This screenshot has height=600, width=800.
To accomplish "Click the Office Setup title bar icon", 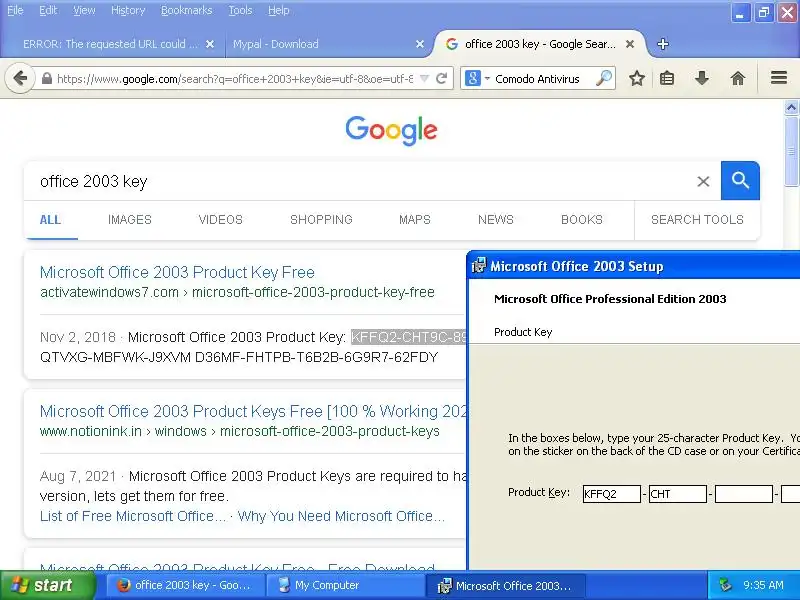I will point(478,266).
